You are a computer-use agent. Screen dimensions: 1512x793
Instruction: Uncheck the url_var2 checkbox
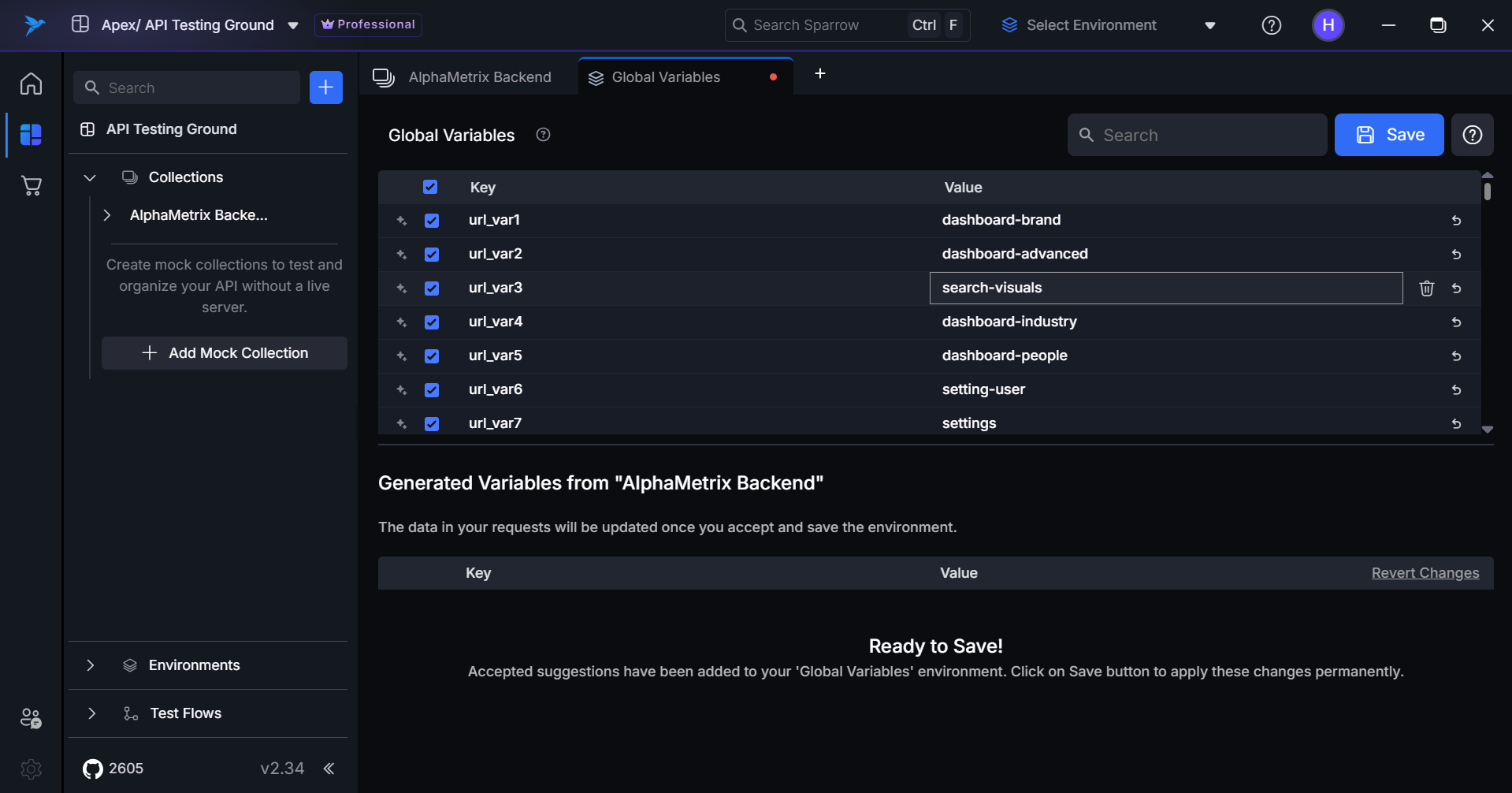(431, 255)
